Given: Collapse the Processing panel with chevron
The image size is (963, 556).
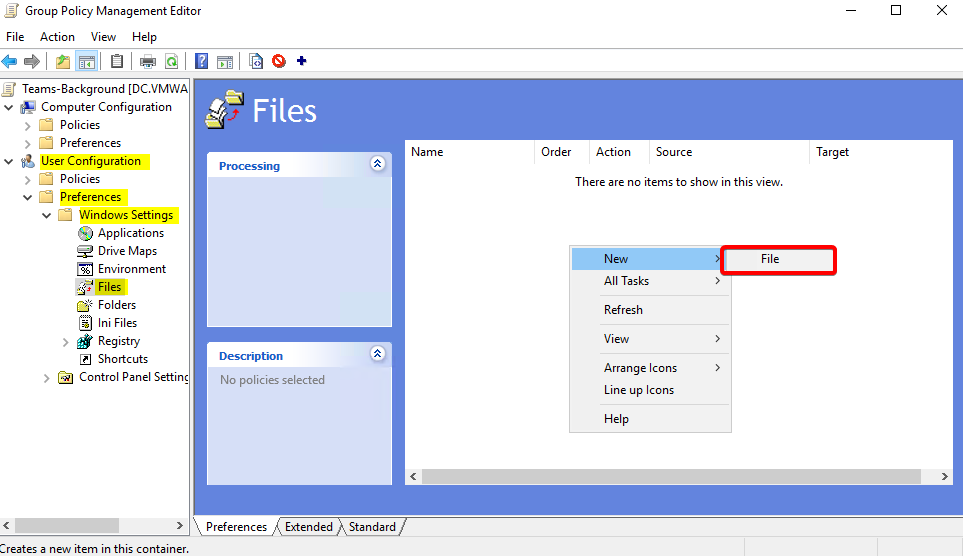Looking at the screenshot, I should [x=377, y=164].
